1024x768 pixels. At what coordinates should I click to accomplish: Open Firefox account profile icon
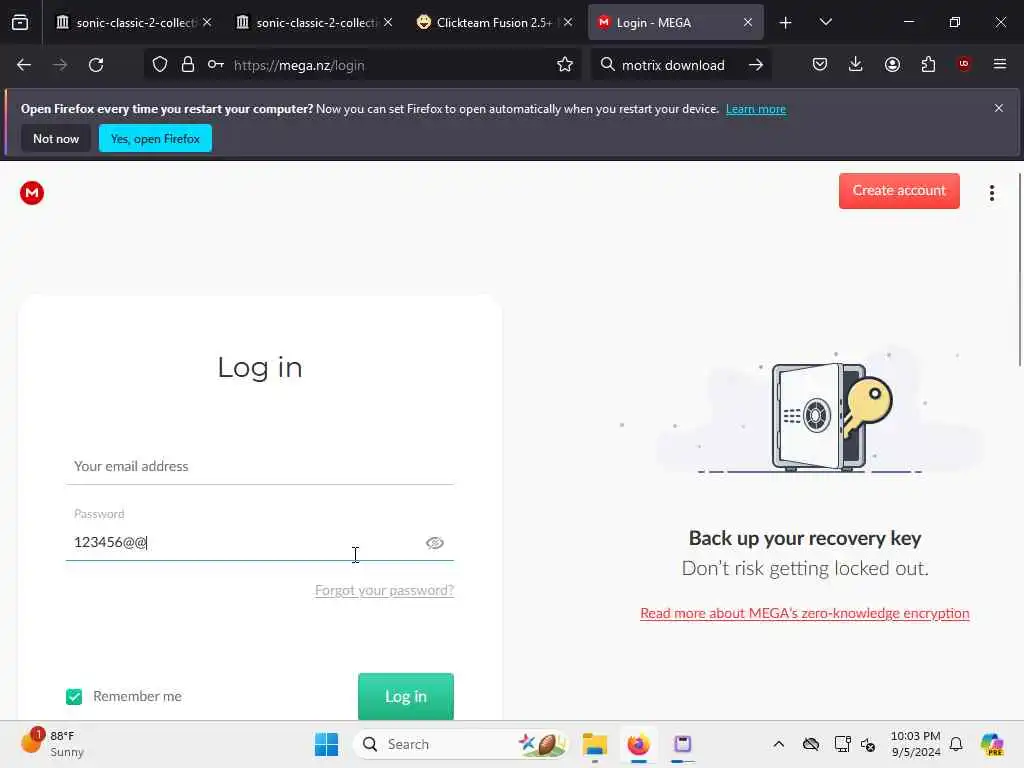click(x=892, y=64)
